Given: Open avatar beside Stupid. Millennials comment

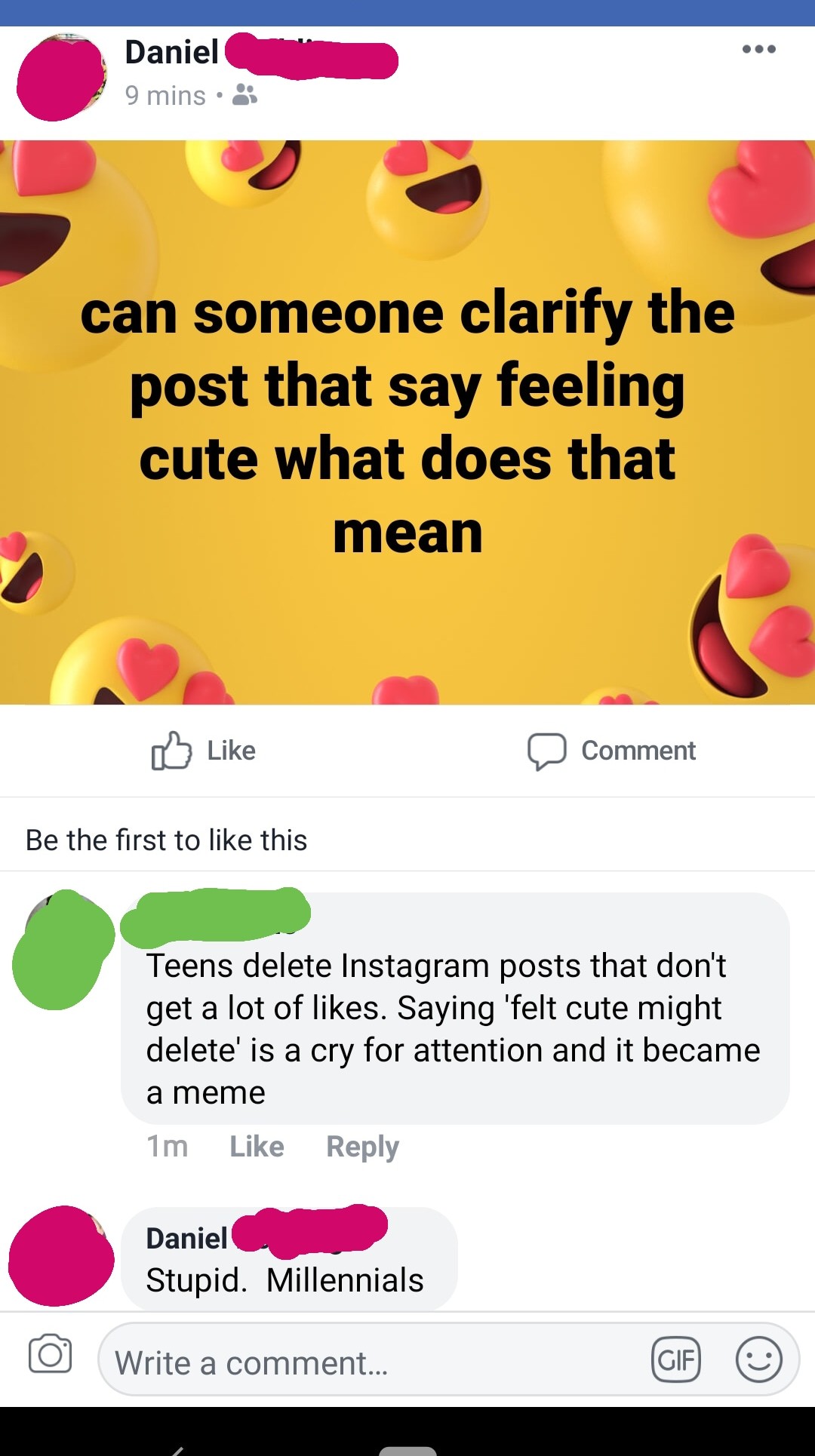Looking at the screenshot, I should pos(60,1256).
